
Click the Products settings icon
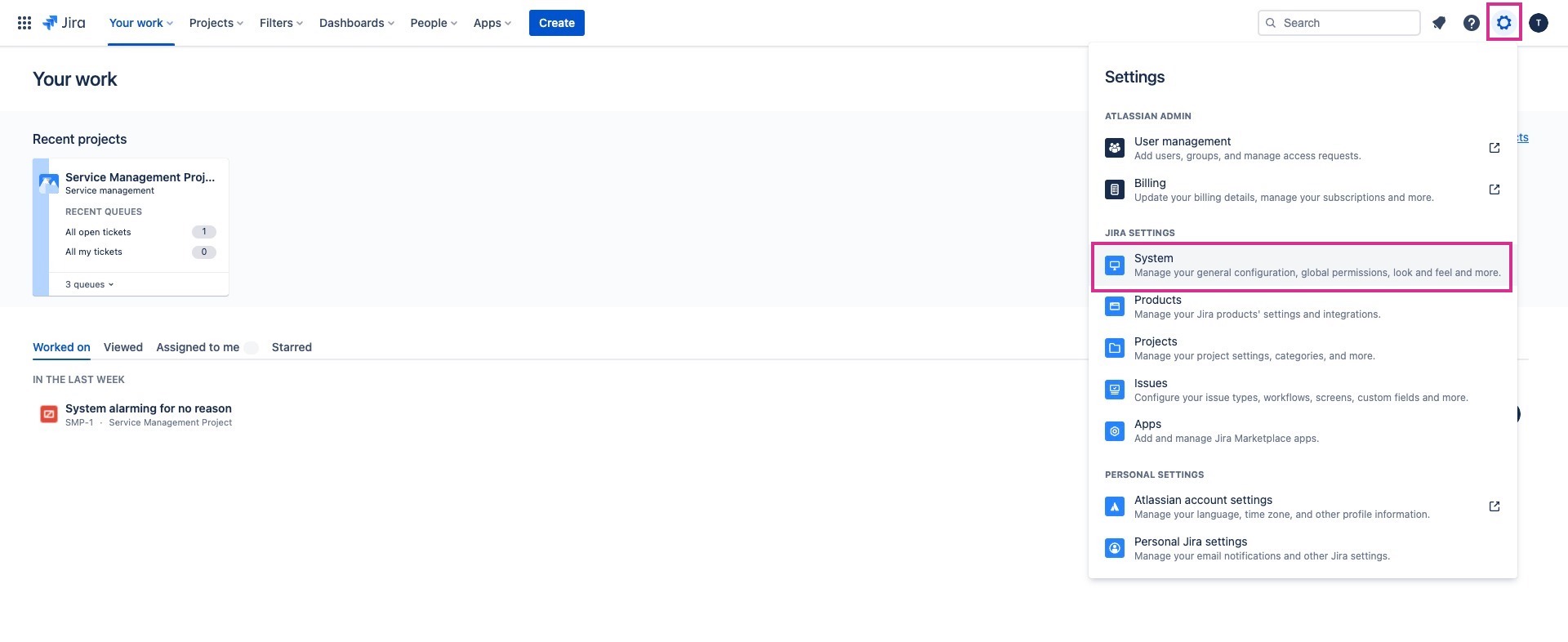[1115, 306]
